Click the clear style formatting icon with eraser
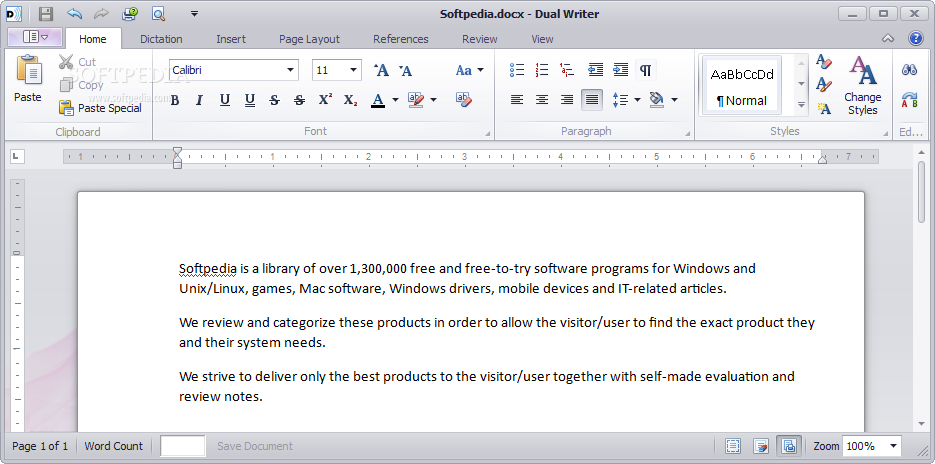 pyautogui.click(x=823, y=61)
